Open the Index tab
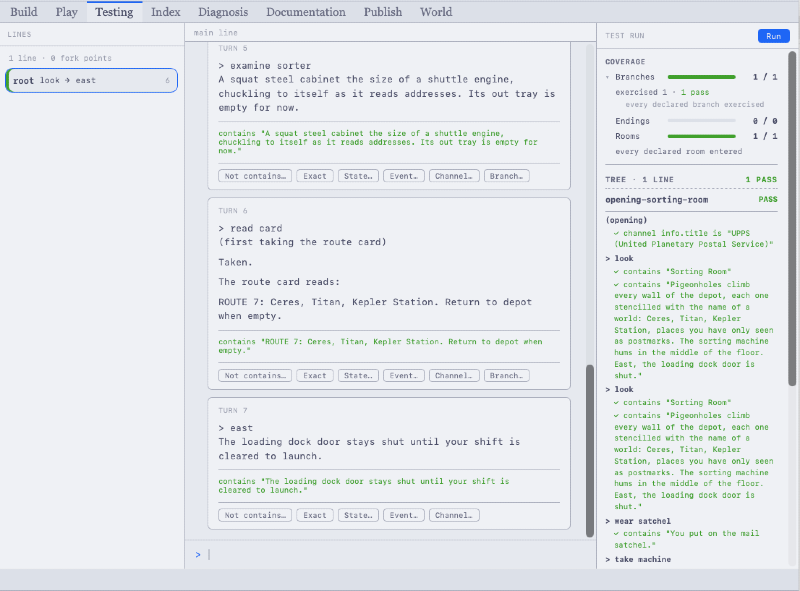 click(x=165, y=12)
